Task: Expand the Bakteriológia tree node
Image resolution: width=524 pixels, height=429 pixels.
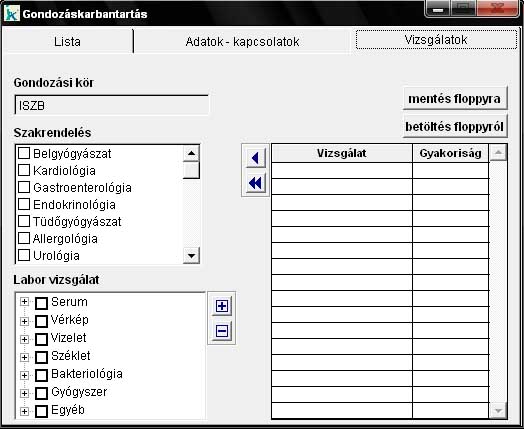Action: (24, 375)
